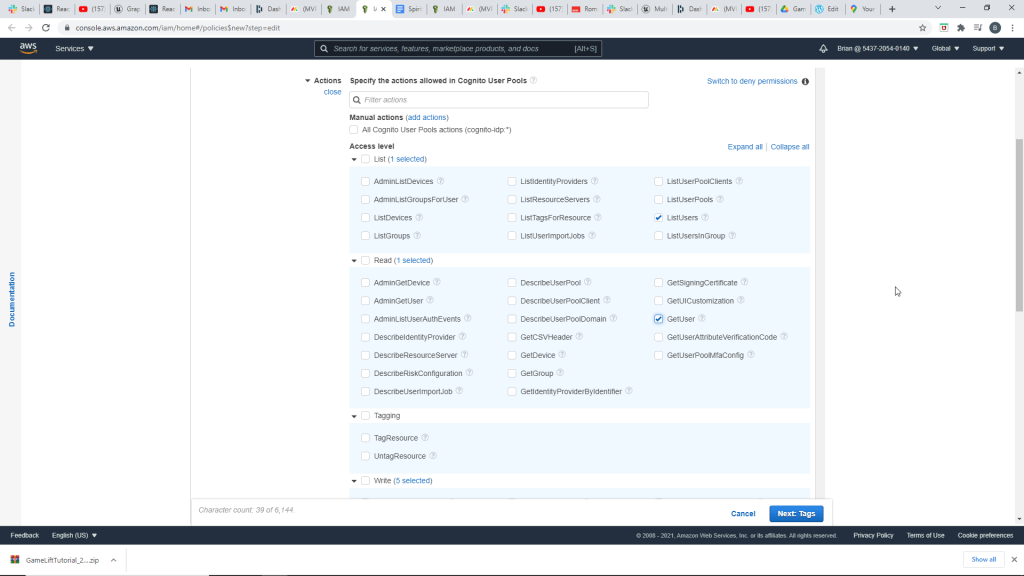The height and width of the screenshot is (576, 1024).
Task: Click the help icon beside ListUsers
Action: [707, 217]
